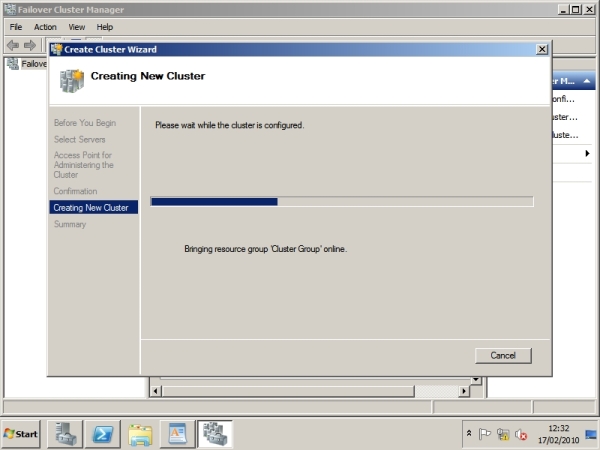Screen dimensions: 600x450
Task: Select Access Point for Administering the Cluster step
Action: 83,165
